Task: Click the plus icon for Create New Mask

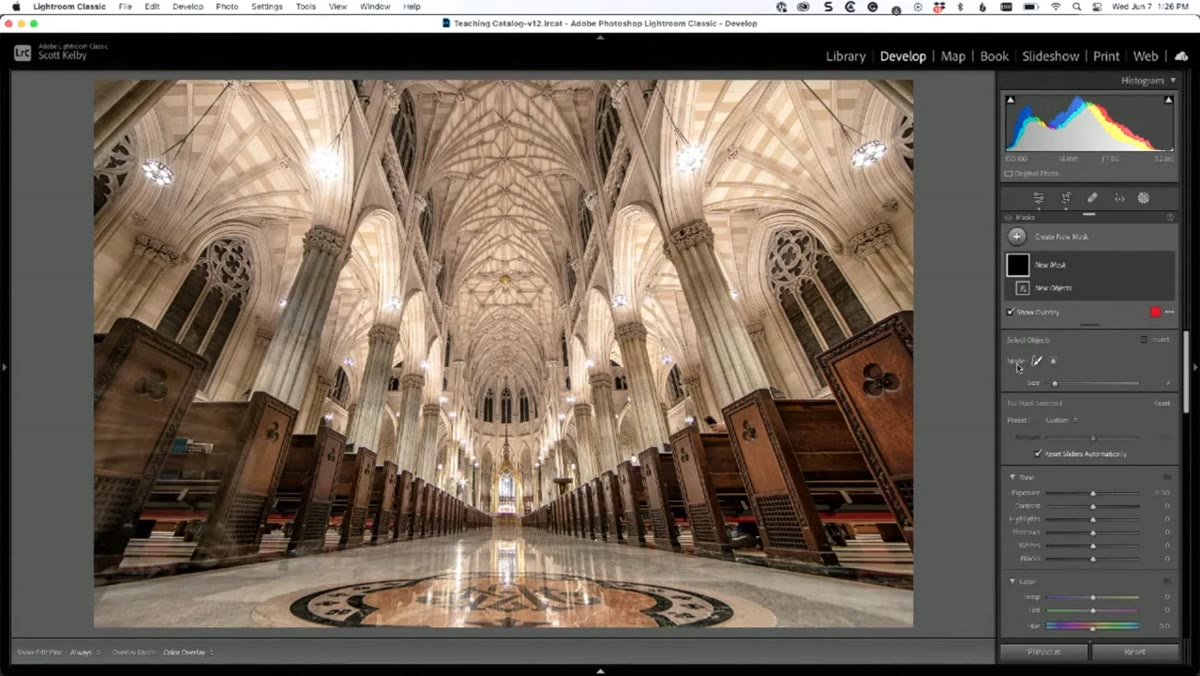Action: (x=1017, y=237)
